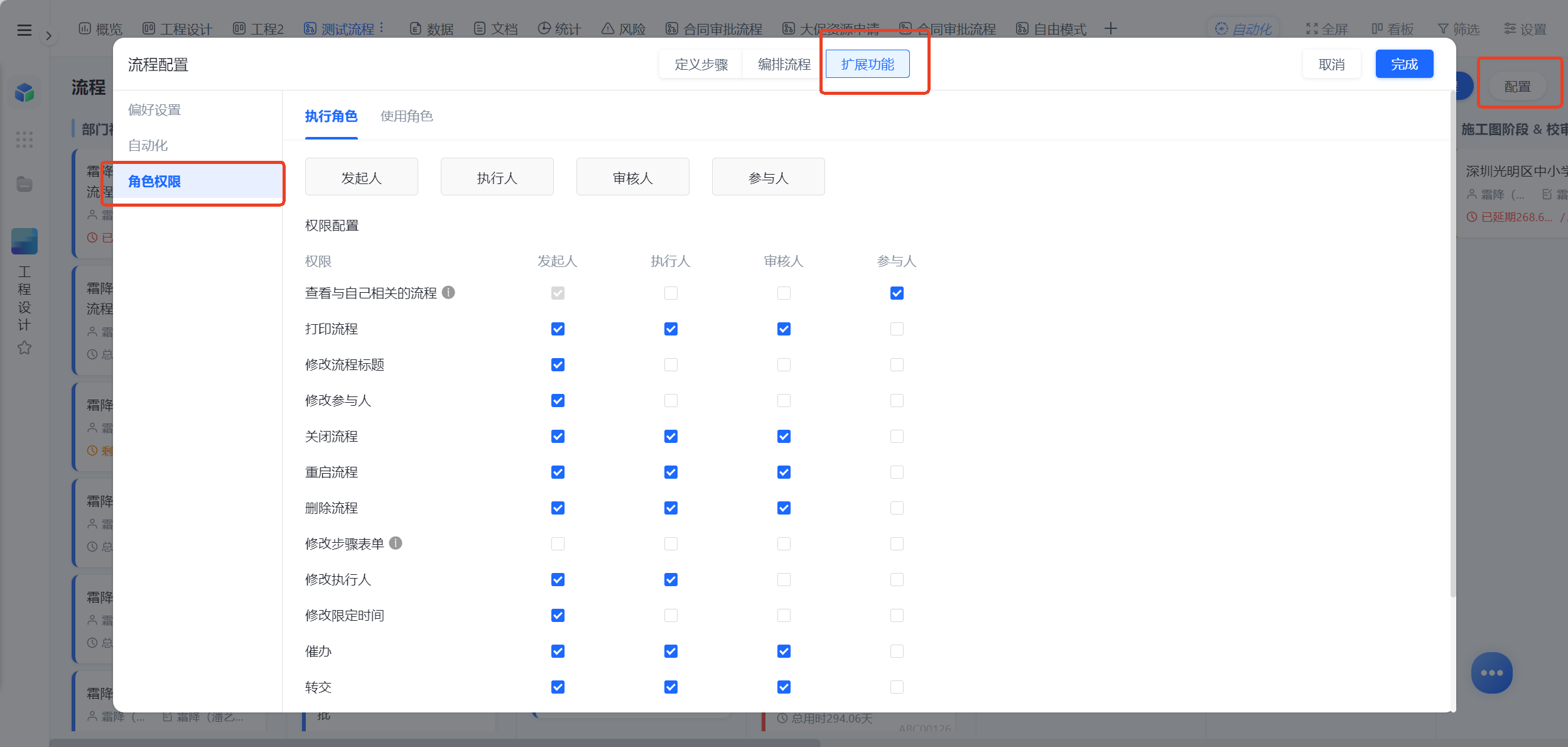Viewport: 1568px width, 747px height.
Task: Check 参与人 for 打印流程
Action: click(x=897, y=329)
